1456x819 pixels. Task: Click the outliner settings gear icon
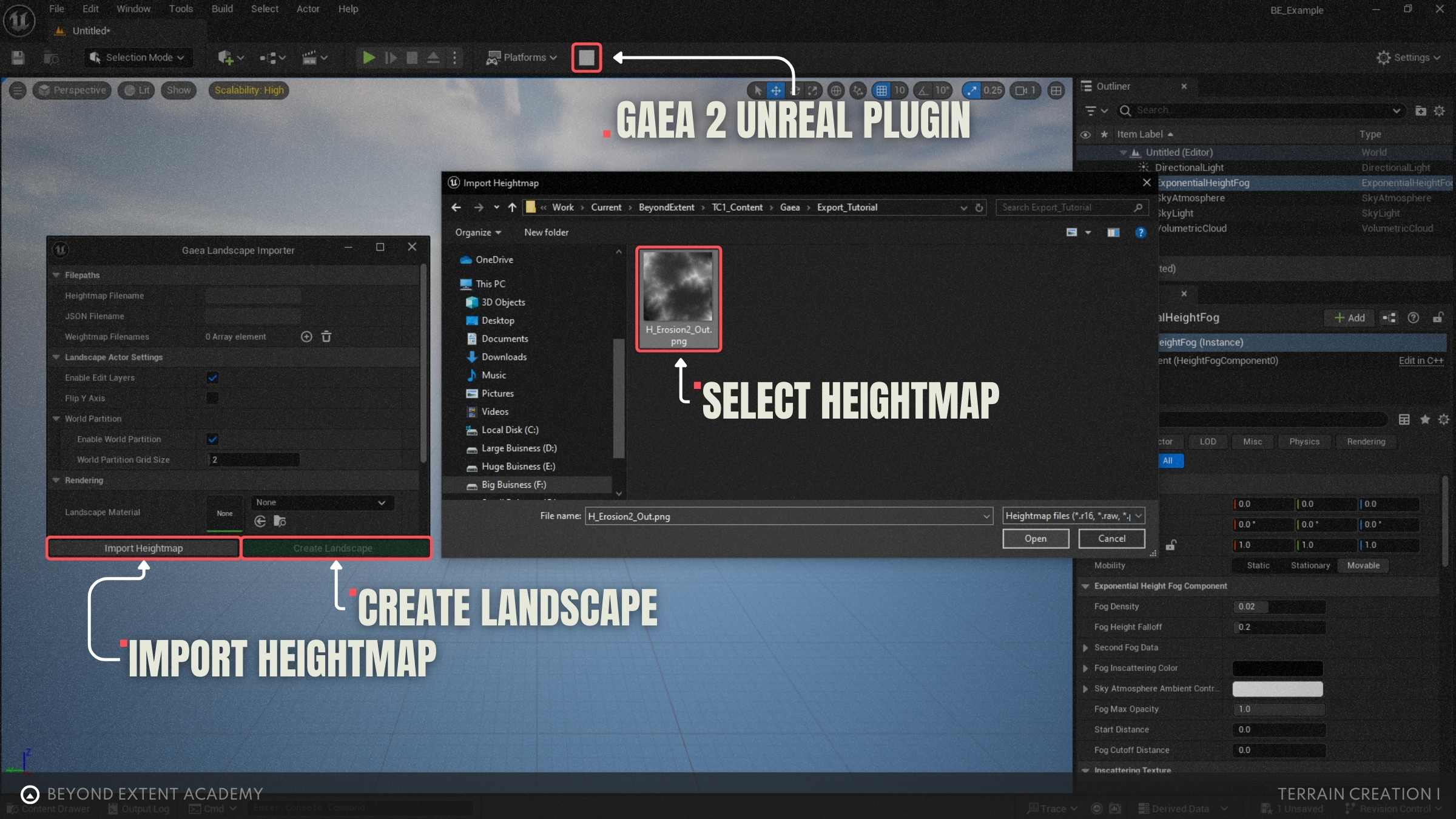tap(1439, 110)
